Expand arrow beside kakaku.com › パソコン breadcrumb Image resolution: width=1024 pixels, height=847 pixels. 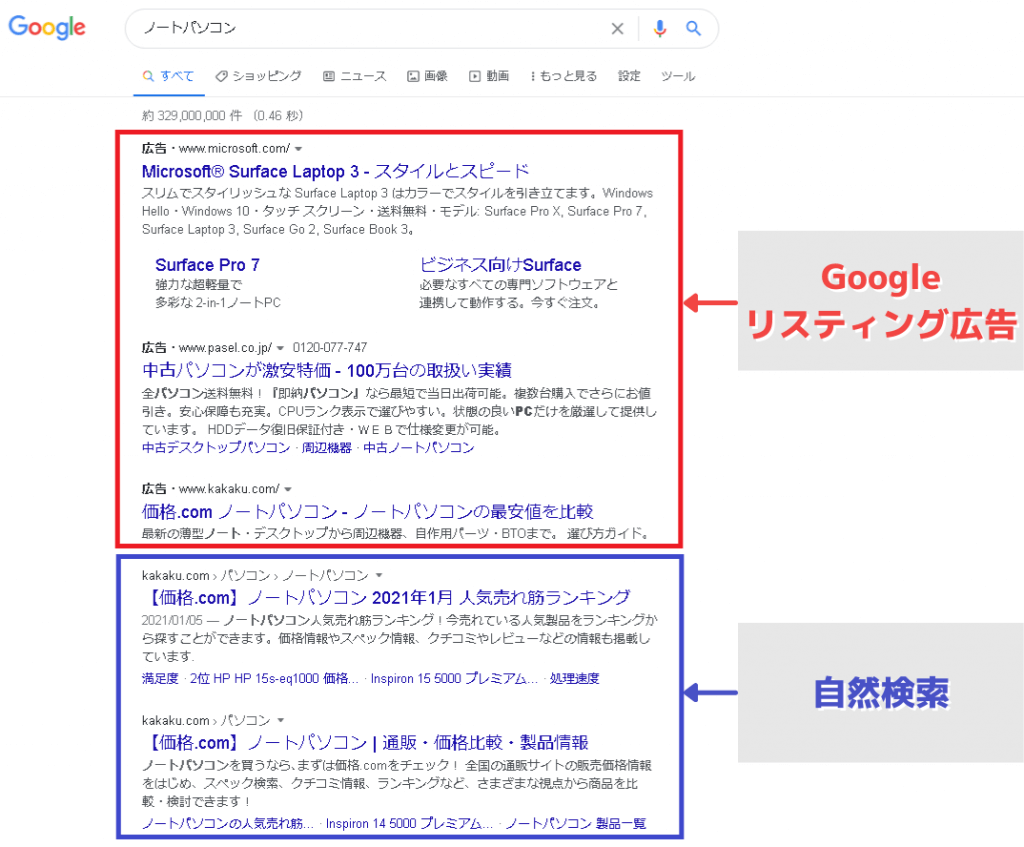(281, 720)
